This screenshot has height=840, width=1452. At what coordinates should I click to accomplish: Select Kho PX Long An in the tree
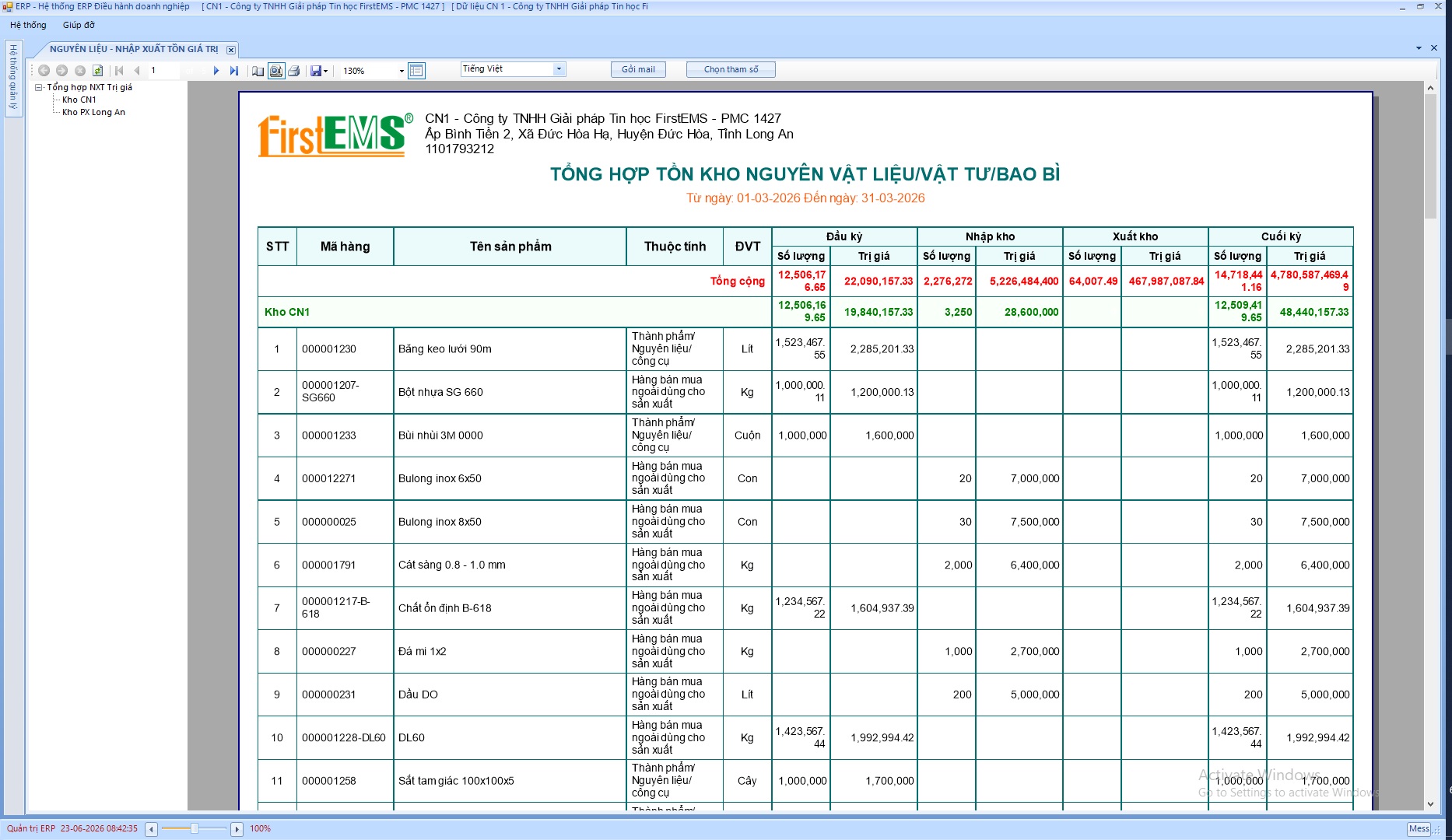pyautogui.click(x=93, y=113)
